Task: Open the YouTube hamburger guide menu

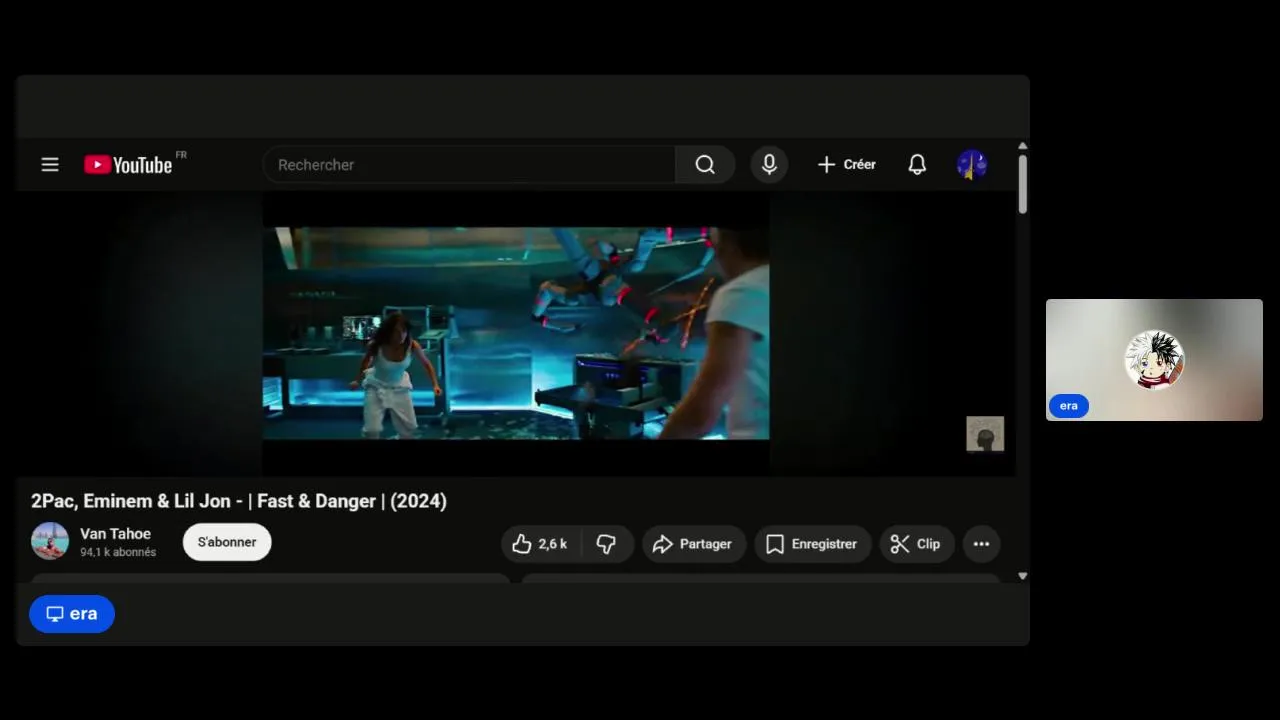Action: tap(50, 165)
